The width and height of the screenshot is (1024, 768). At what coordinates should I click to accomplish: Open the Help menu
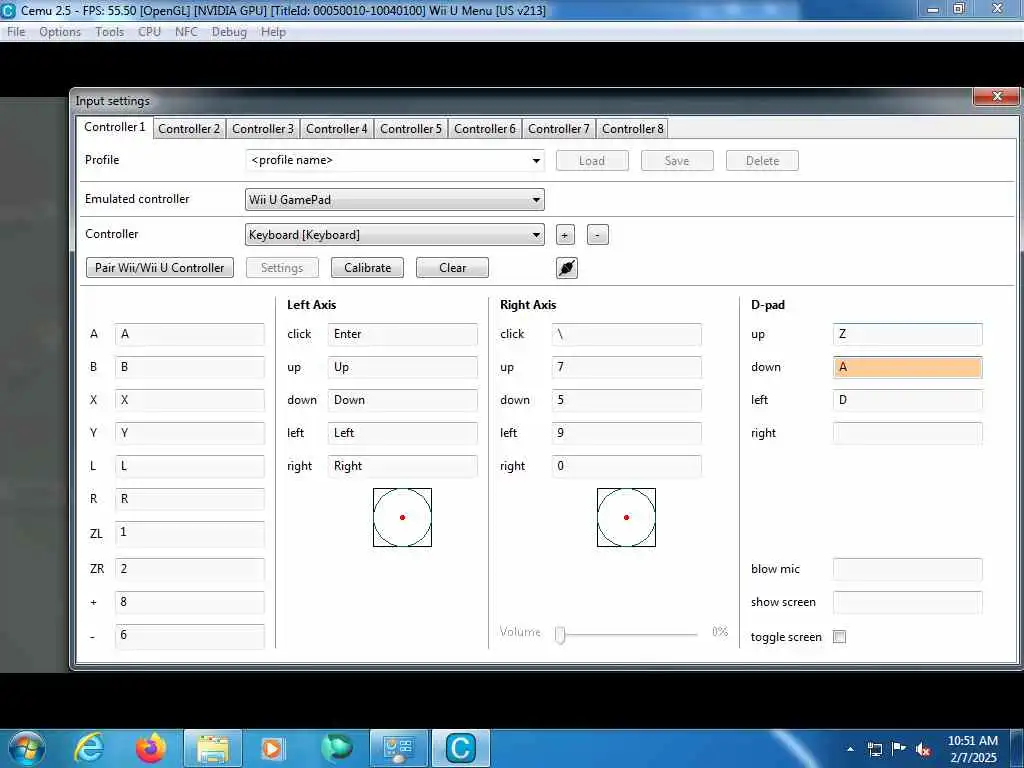point(273,32)
